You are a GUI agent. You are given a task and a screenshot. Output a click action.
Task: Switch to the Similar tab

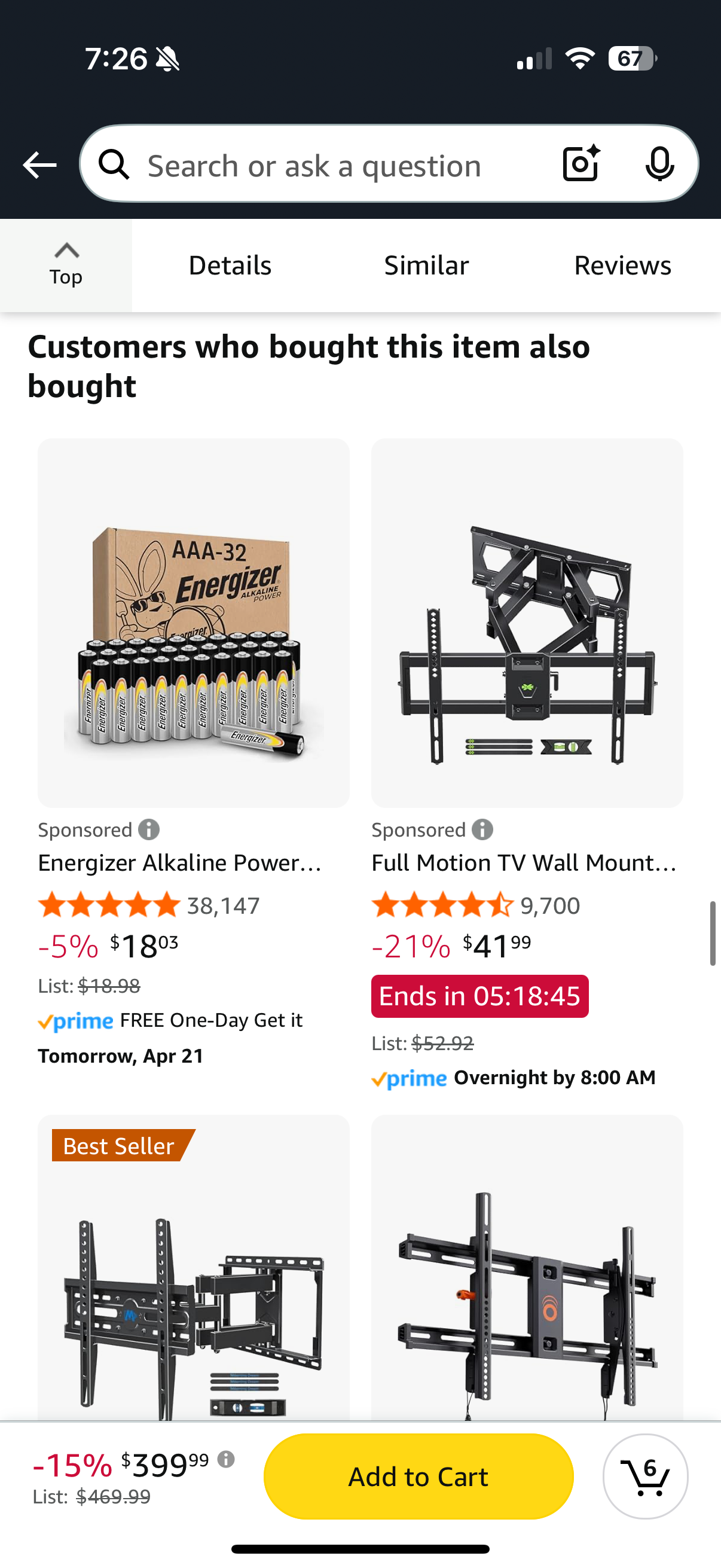(x=426, y=266)
